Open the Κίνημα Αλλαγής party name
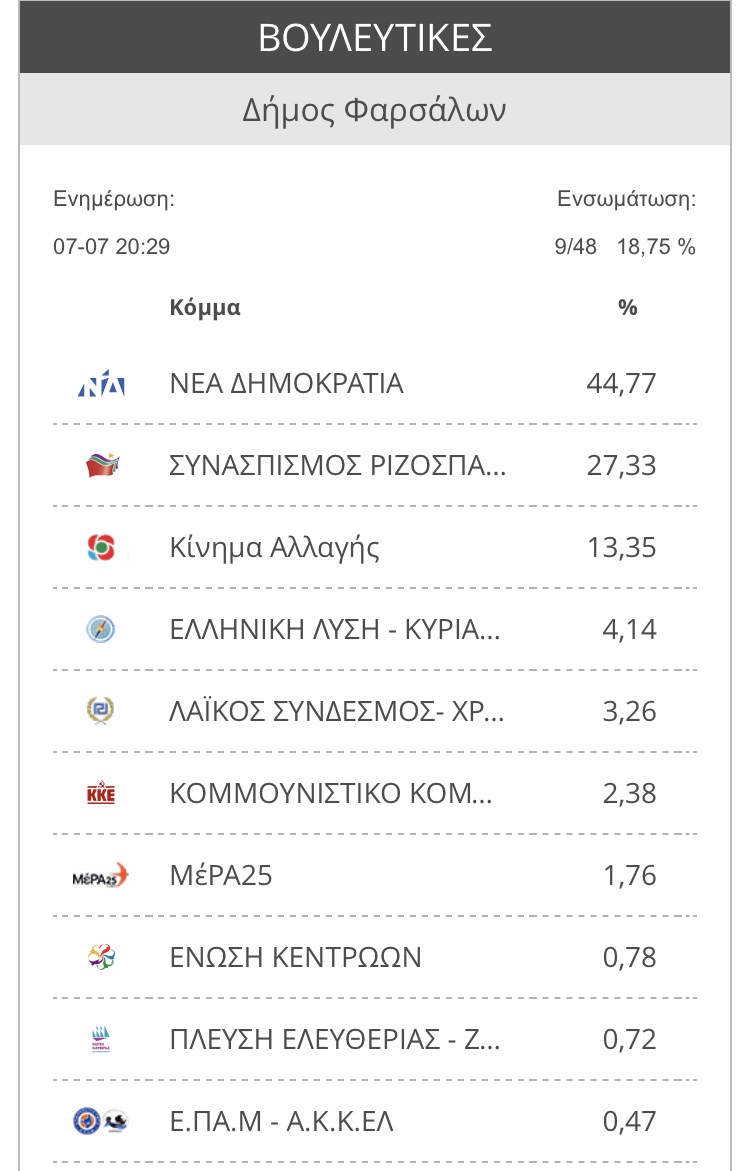Image resolution: width=747 pixels, height=1171 pixels. click(274, 548)
